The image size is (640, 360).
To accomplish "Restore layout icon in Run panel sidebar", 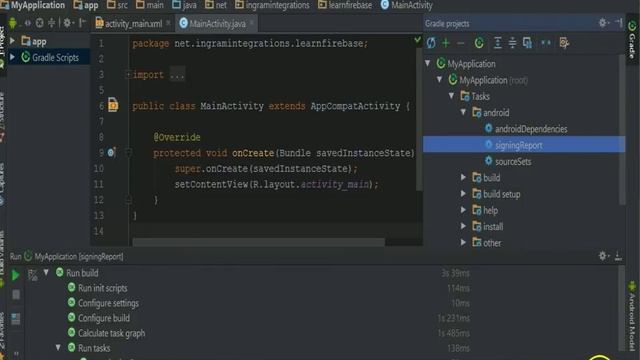I will click(16, 319).
